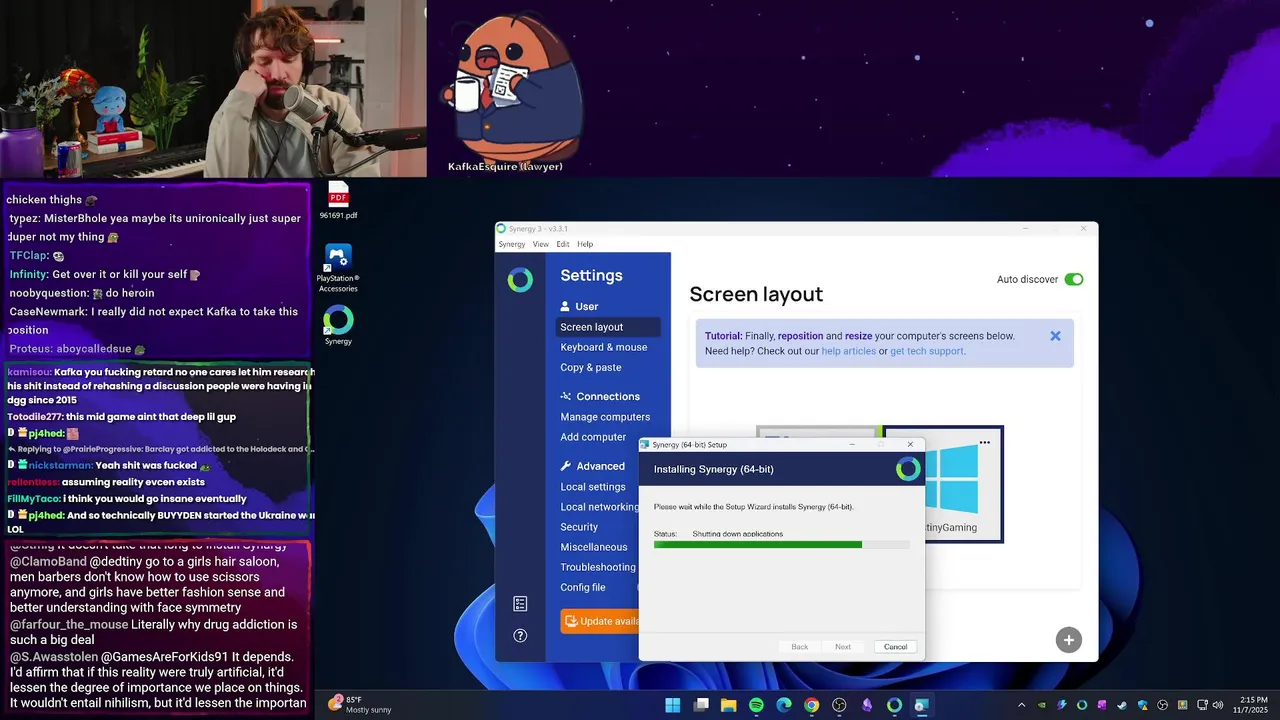
Task: Click the OBS tray icon
Action: click(1162, 705)
